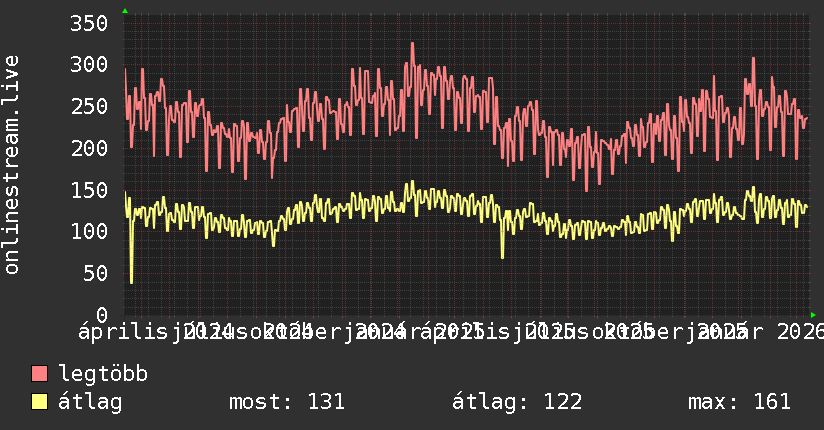The width and height of the screenshot is (824, 430).
Task: Click the onlinestream.live vertical axis title
Action: [x=11, y=165]
